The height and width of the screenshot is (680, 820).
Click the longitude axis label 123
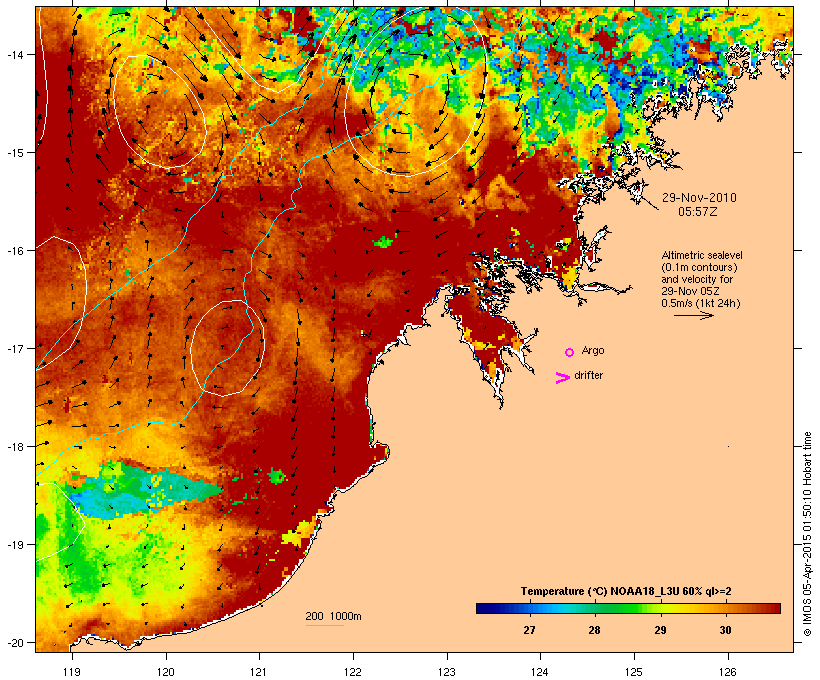pyautogui.click(x=447, y=672)
